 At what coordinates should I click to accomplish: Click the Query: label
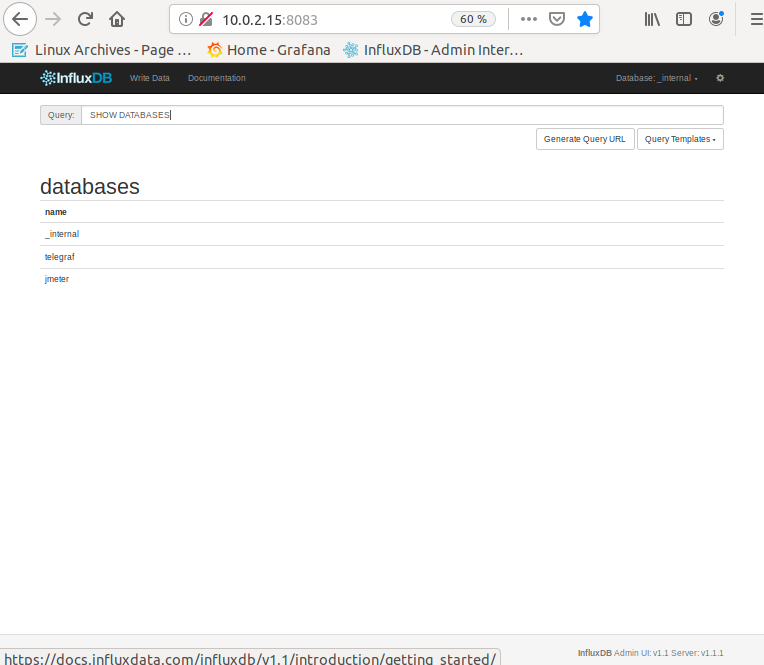tap(61, 115)
